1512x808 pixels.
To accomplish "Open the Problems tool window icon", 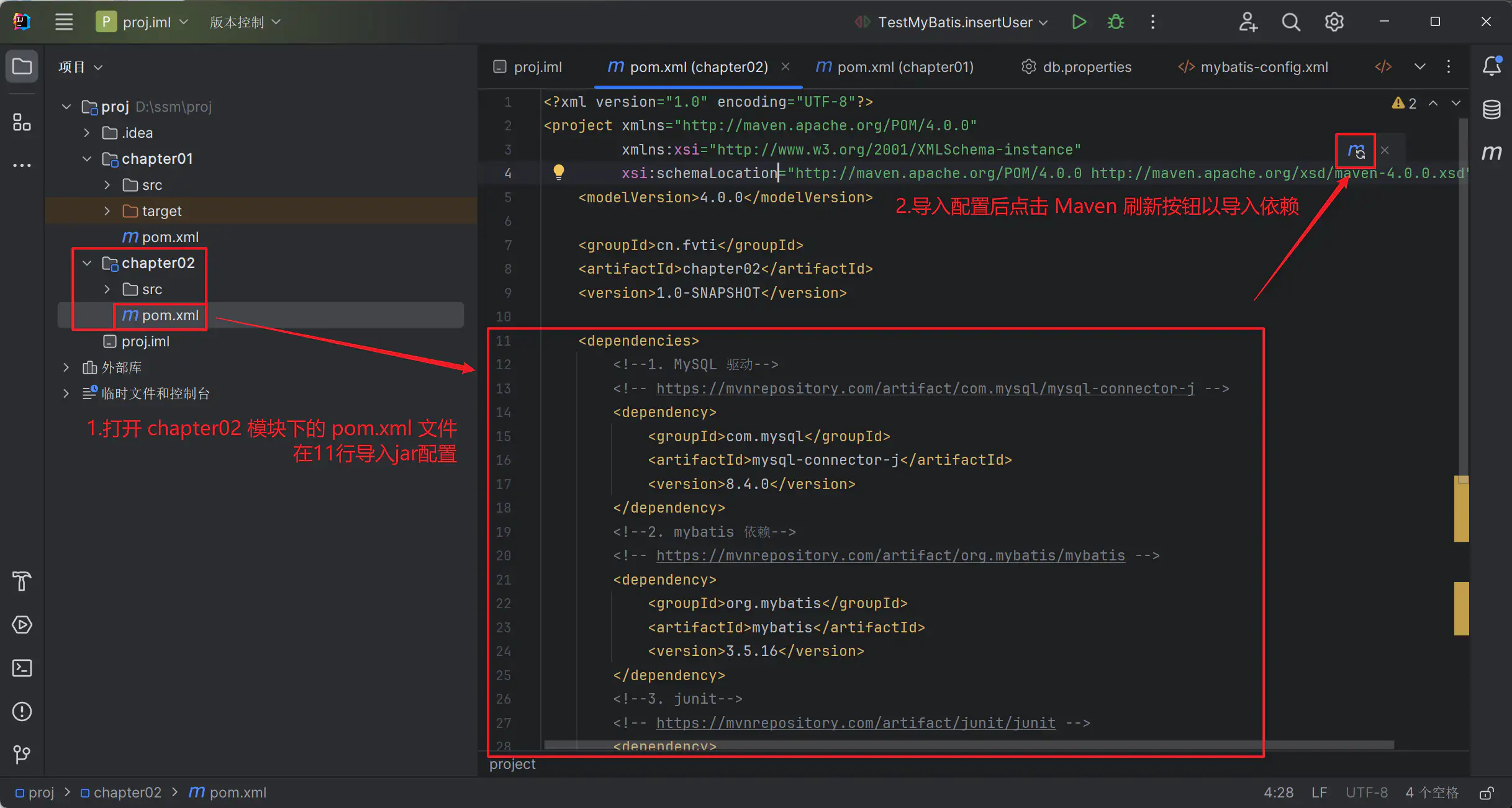I will coord(22,712).
